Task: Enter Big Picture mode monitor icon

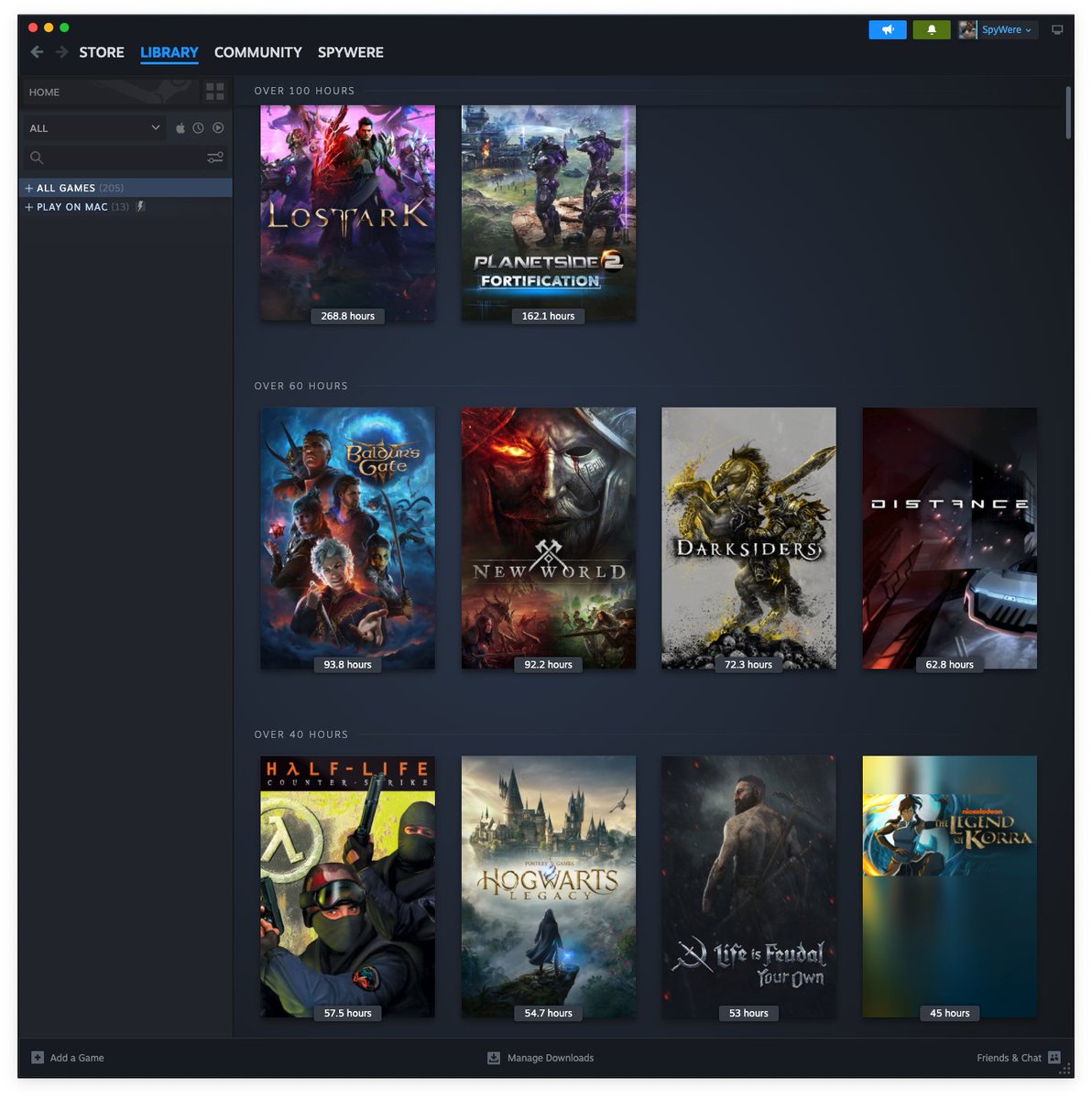Action: [1057, 30]
